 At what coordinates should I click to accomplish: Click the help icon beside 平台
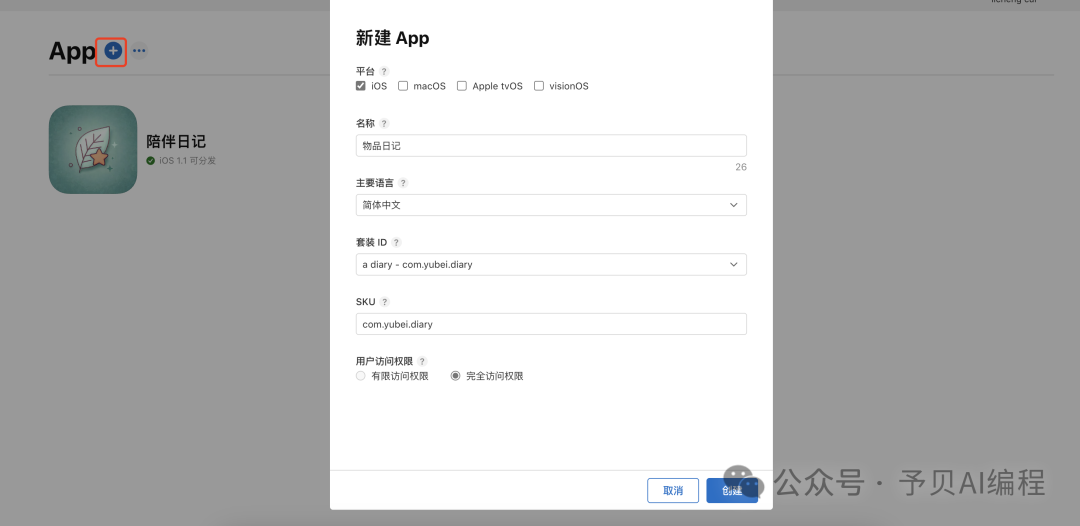click(x=384, y=71)
